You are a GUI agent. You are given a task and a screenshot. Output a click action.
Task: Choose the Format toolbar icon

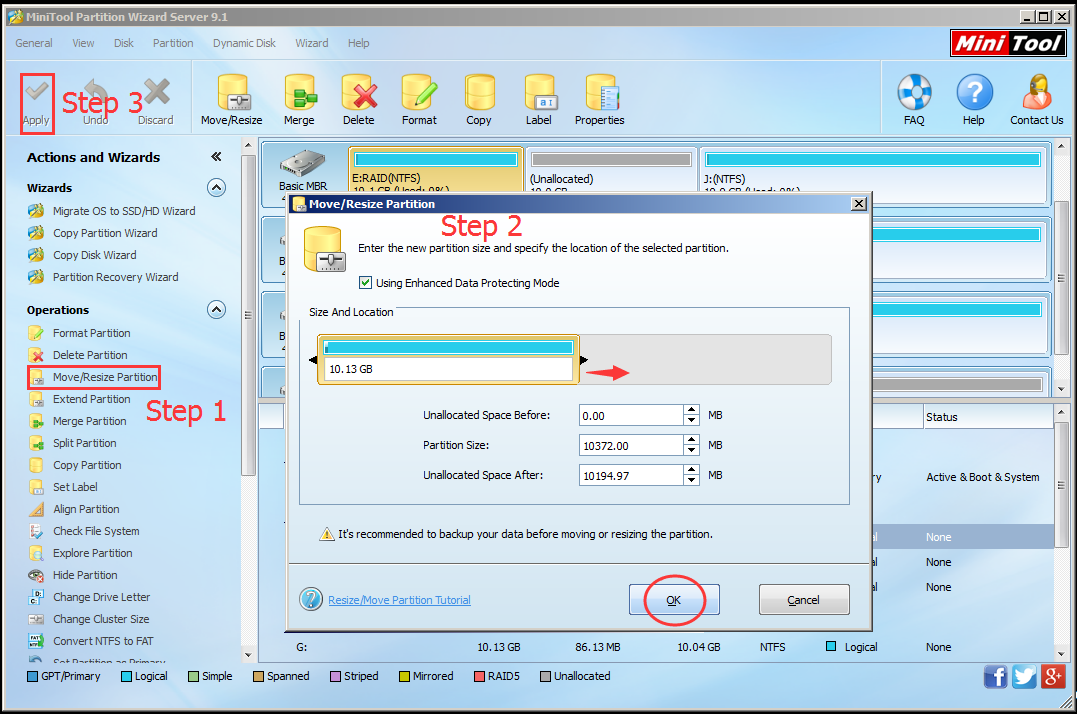419,93
